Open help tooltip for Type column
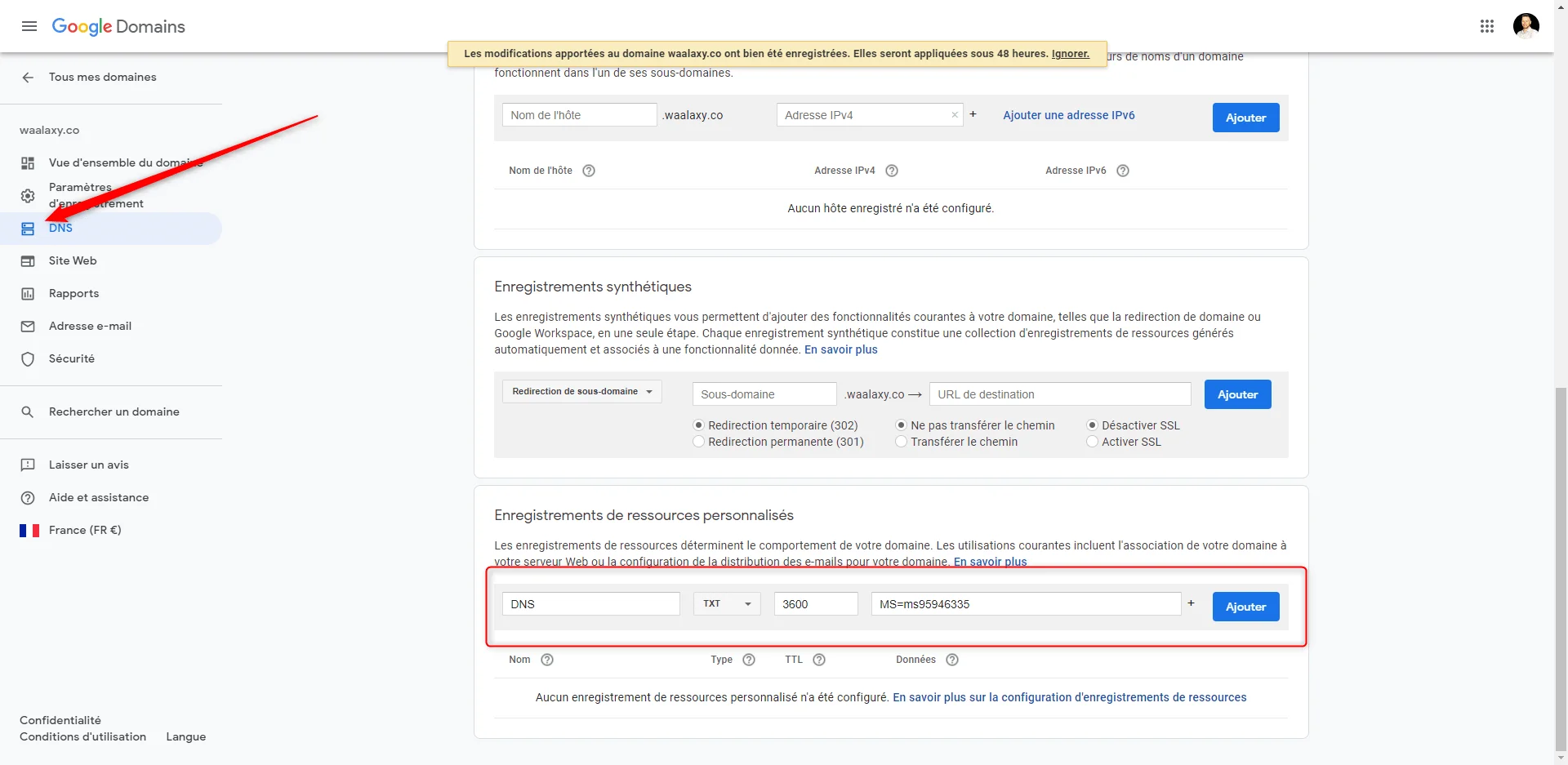 pyautogui.click(x=749, y=660)
